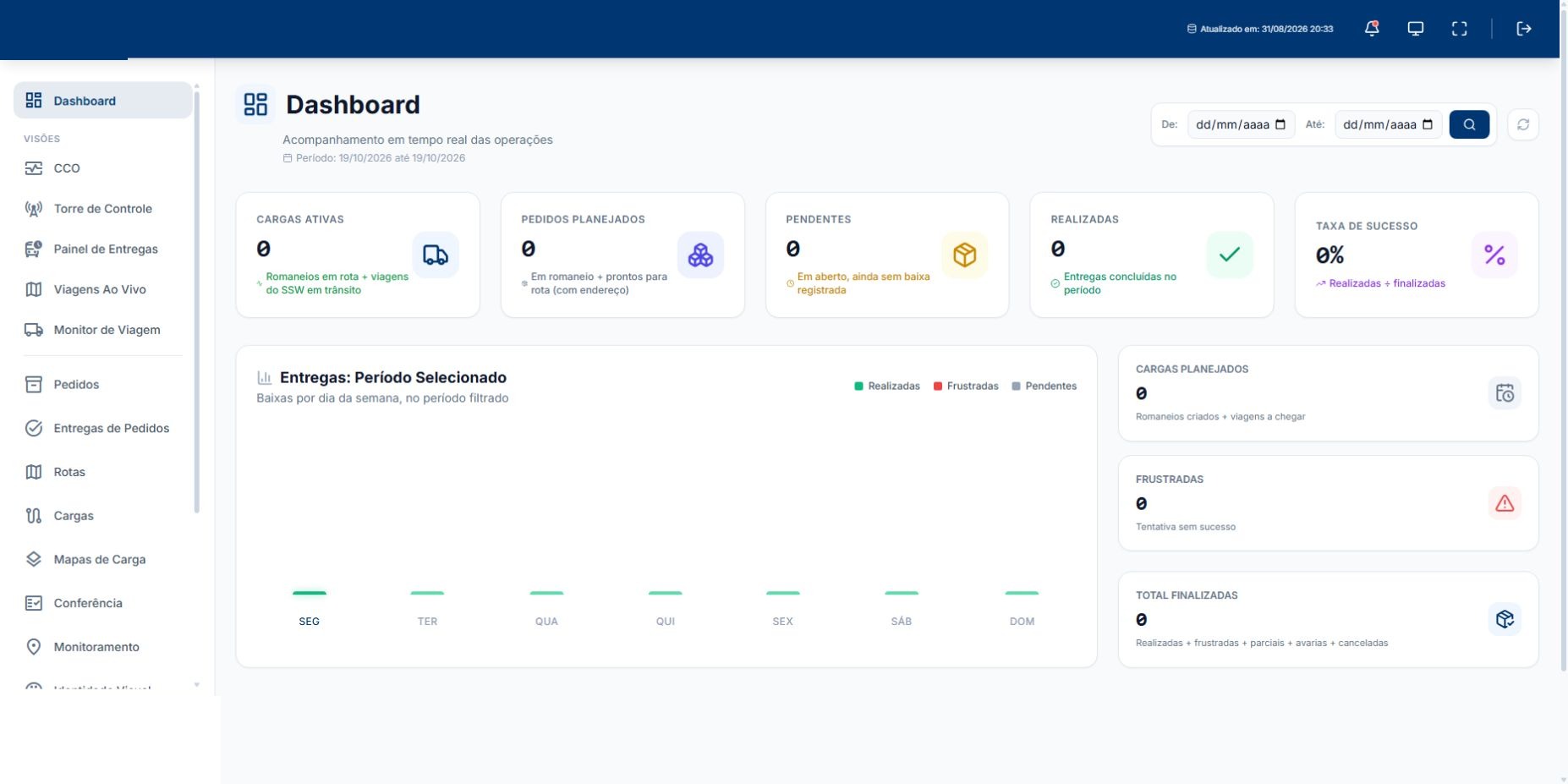The width and height of the screenshot is (1568, 784).
Task: Click the sidebar scrollbar
Action: 197,301
